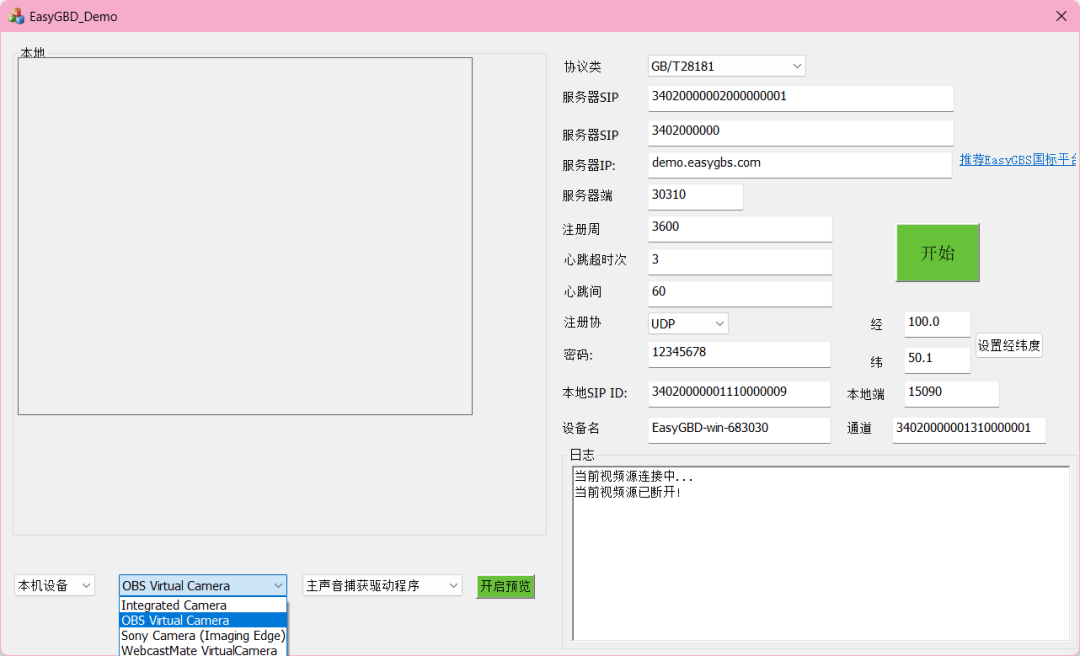Close the EasyGBD_Demo window
This screenshot has height=656, width=1080.
pos(1061,16)
